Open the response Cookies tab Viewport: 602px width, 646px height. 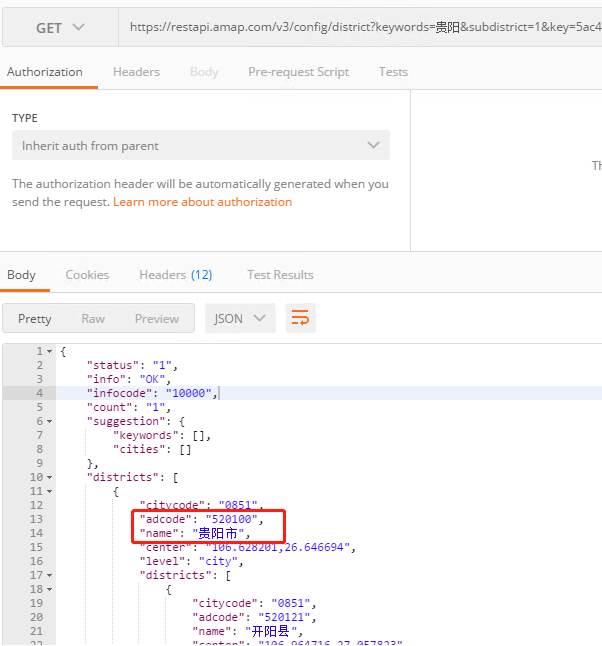(x=87, y=275)
